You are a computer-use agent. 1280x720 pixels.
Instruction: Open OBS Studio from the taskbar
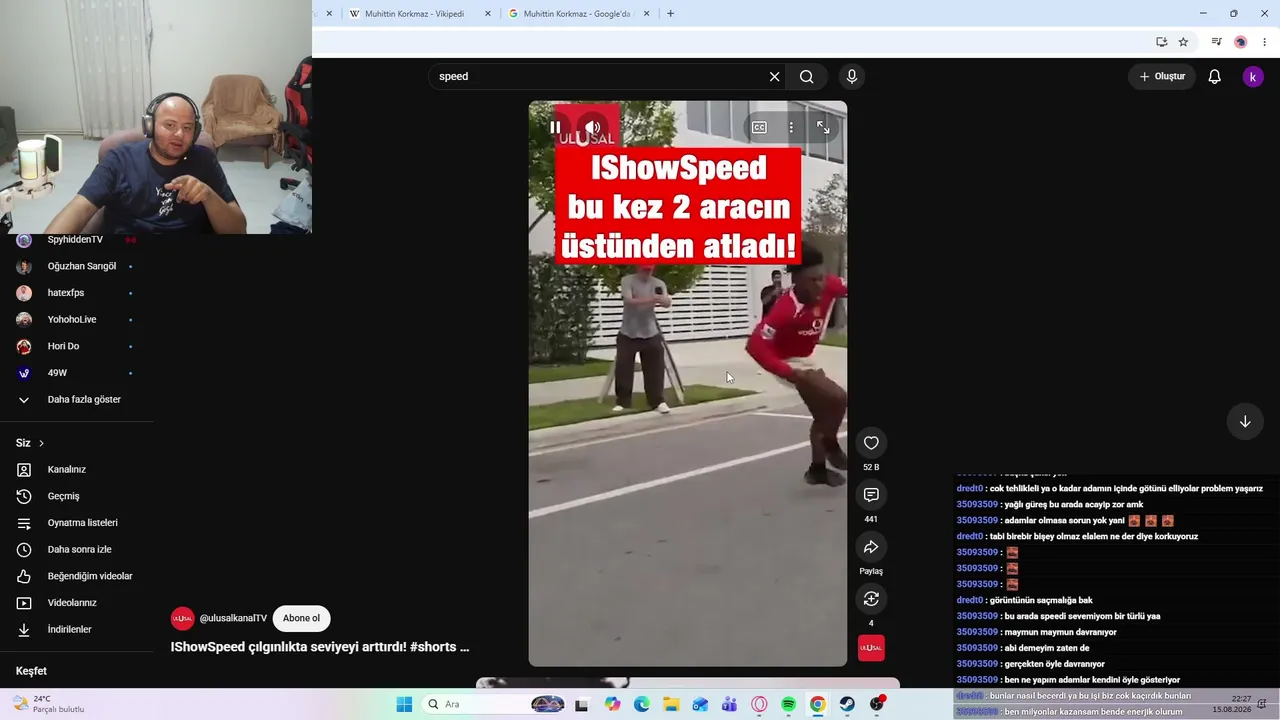[877, 704]
